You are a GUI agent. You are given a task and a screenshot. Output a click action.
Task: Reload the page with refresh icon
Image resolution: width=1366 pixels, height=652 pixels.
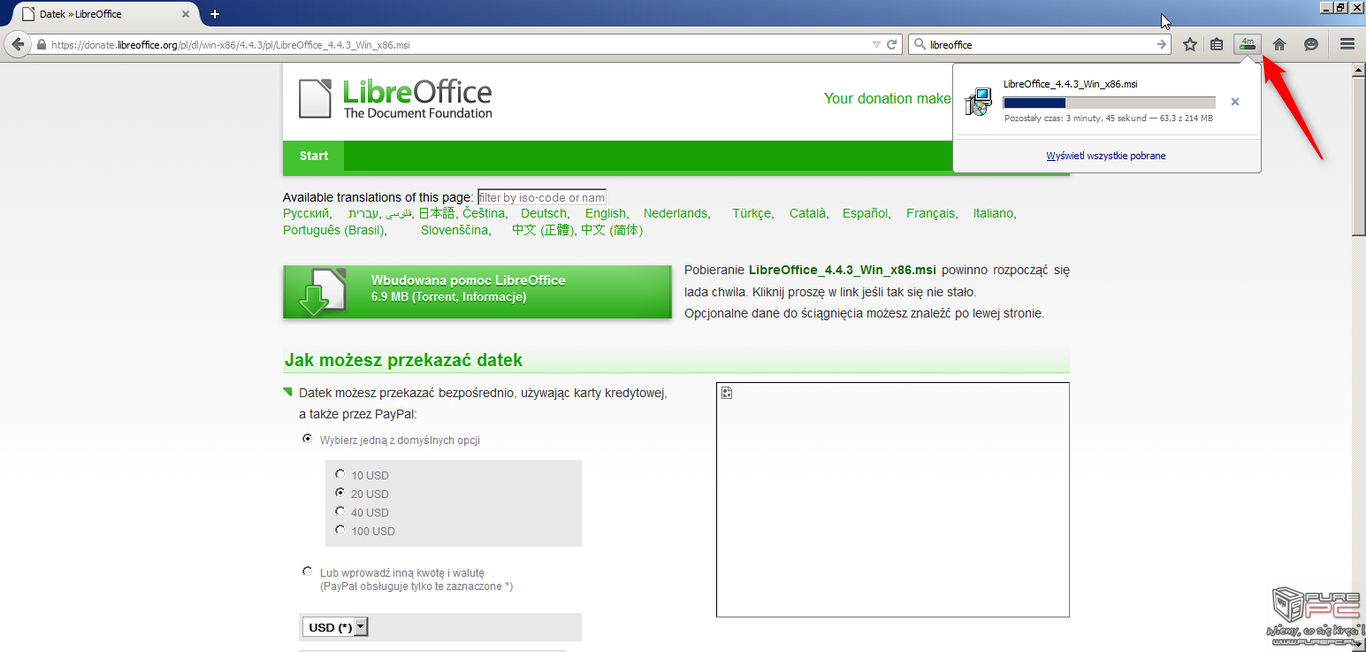pos(892,45)
